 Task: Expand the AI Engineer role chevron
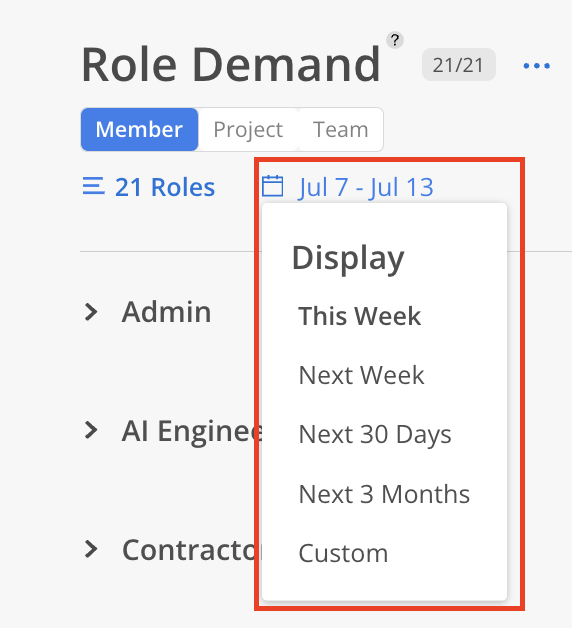(x=91, y=431)
